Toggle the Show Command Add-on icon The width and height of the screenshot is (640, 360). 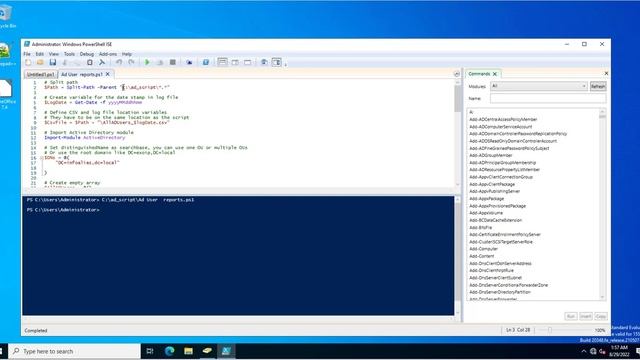click(x=277, y=62)
